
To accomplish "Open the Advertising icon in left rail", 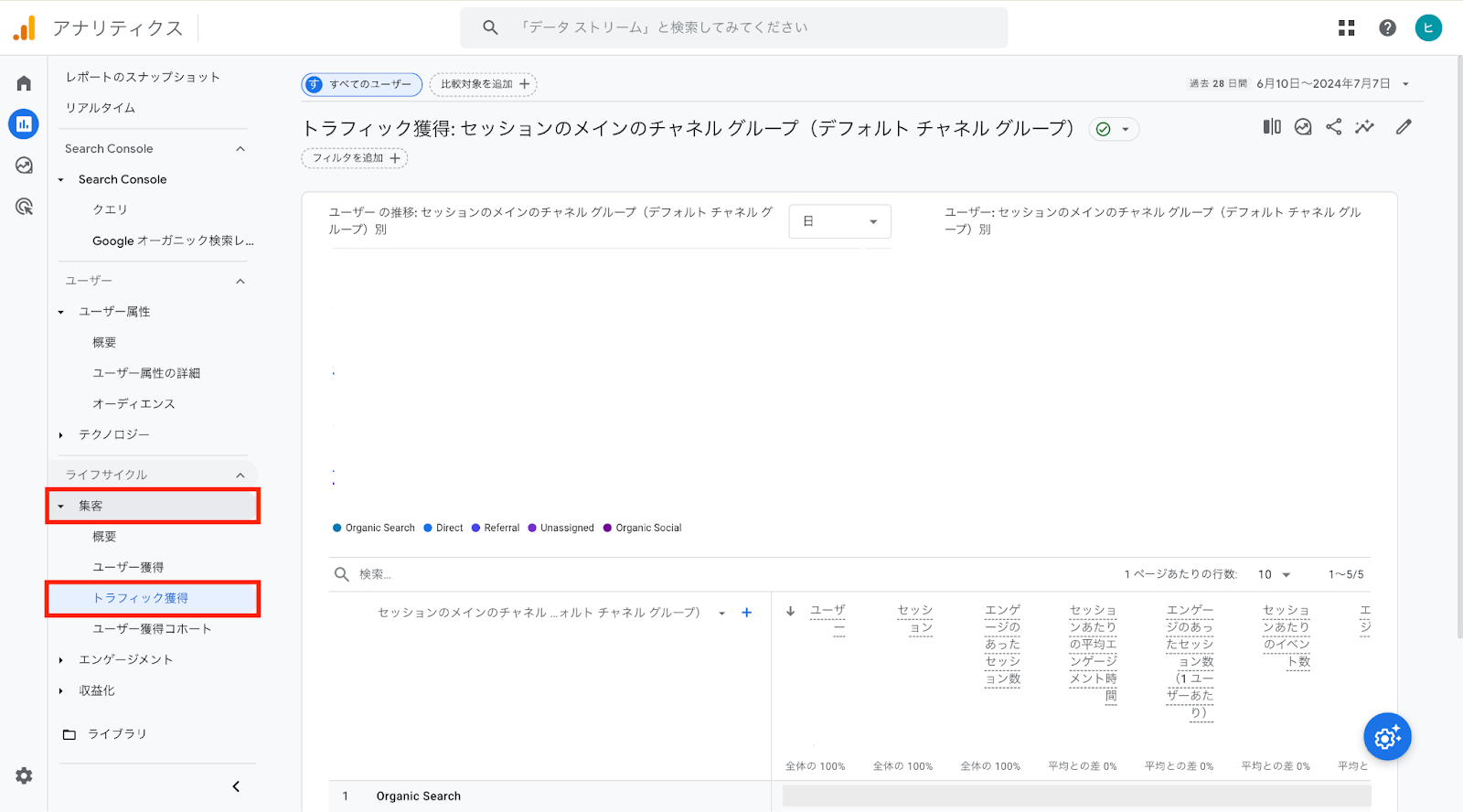I will 24,207.
